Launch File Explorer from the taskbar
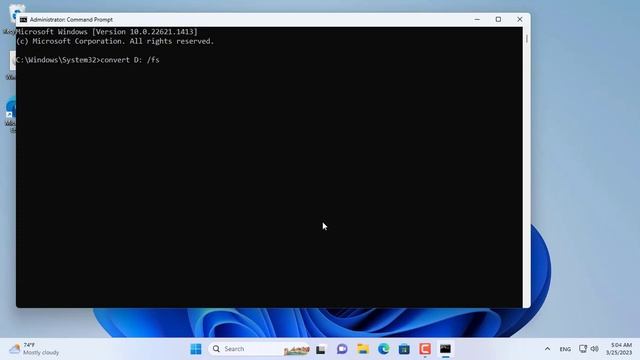 pyautogui.click(x=363, y=349)
